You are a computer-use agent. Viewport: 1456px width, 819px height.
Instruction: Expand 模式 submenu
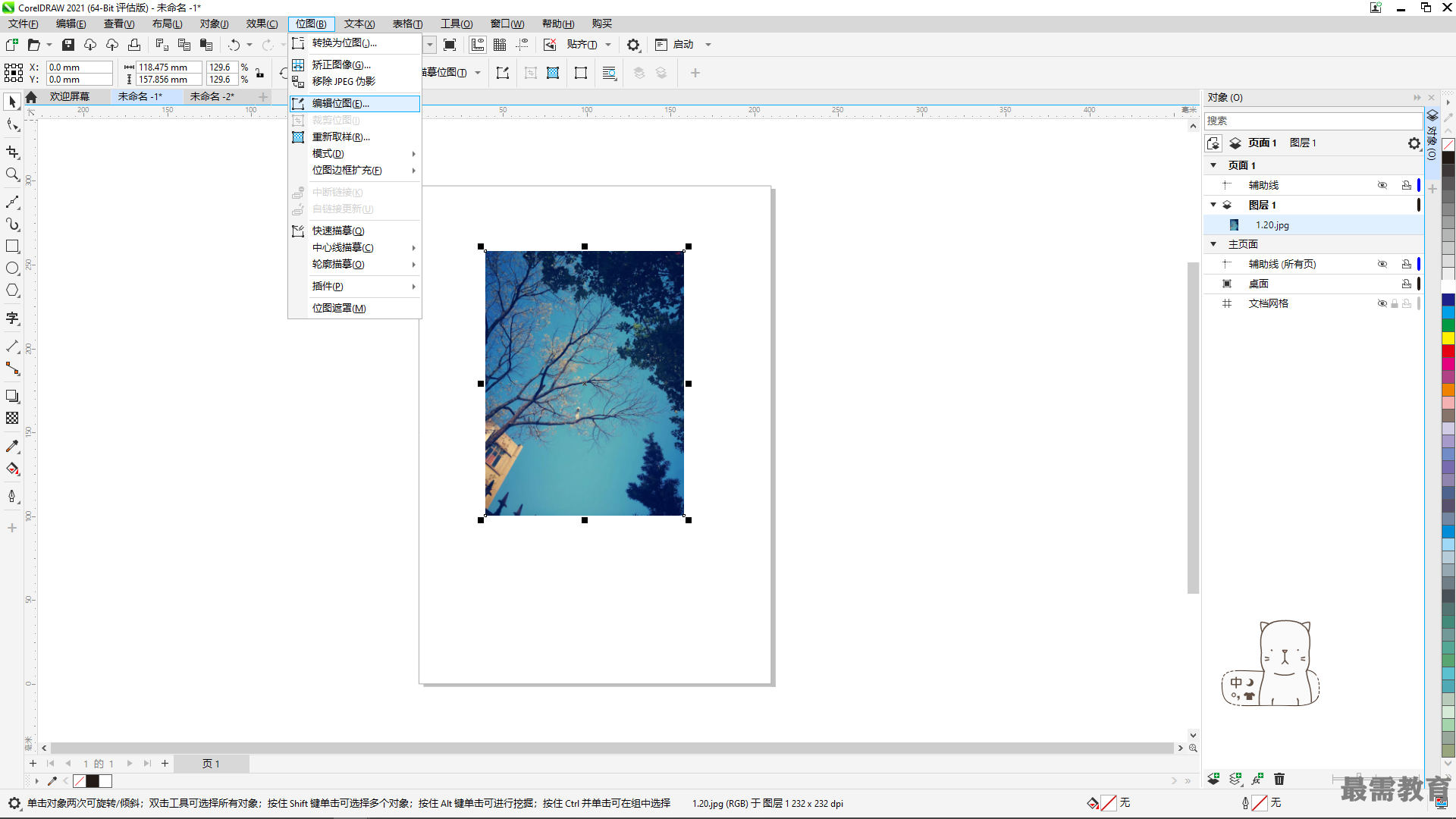355,153
